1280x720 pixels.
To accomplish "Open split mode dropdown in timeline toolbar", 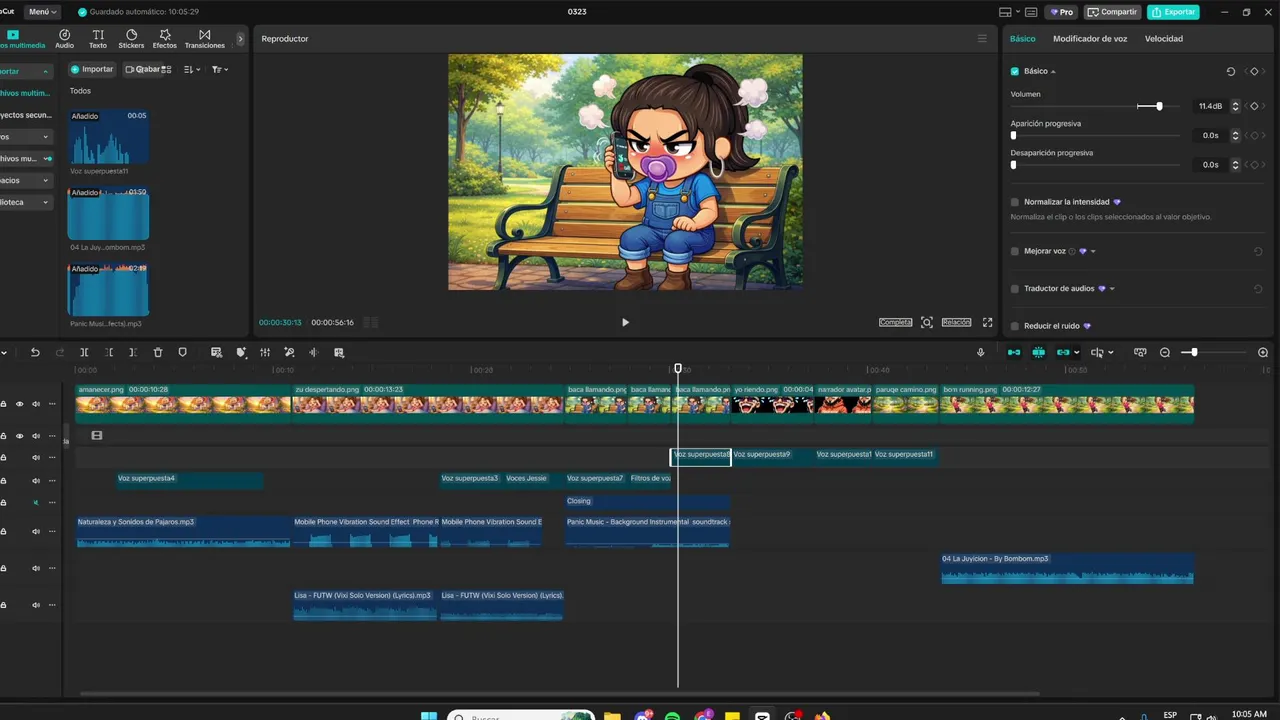I will [1110, 352].
